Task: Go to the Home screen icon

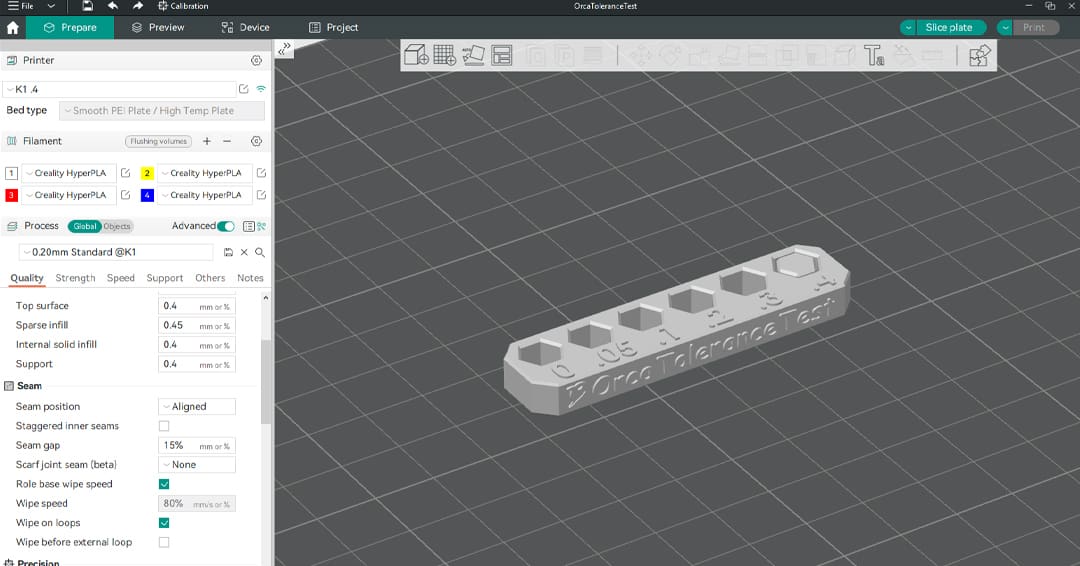Action: click(x=12, y=28)
